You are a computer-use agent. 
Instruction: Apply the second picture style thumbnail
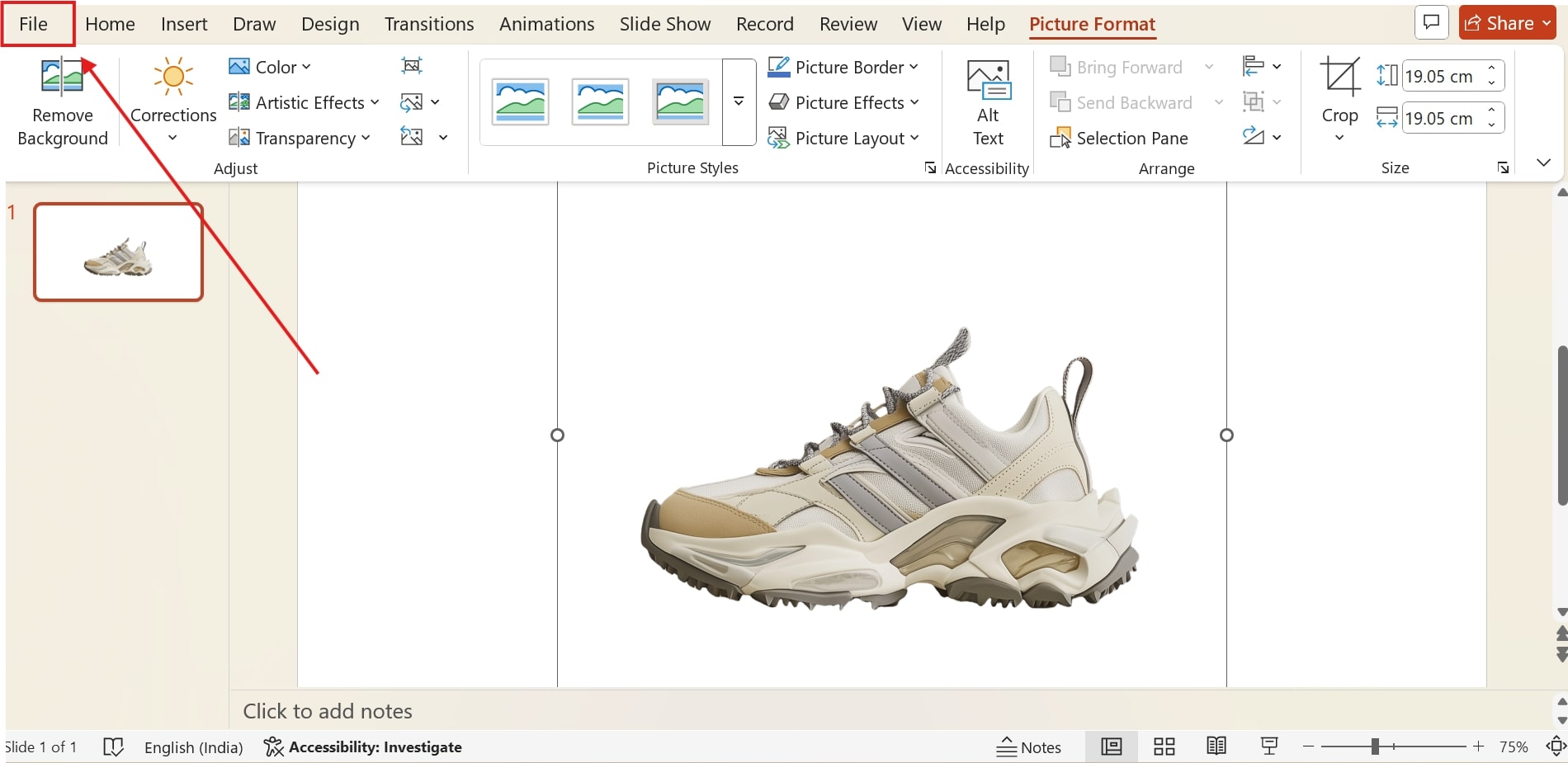[x=600, y=102]
